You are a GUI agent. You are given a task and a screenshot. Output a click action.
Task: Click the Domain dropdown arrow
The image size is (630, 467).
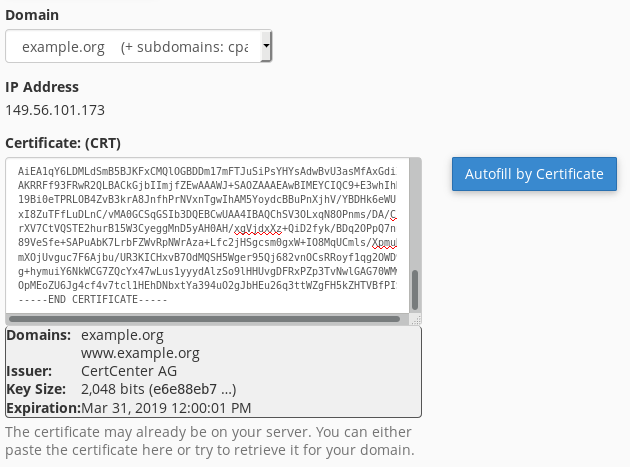[x=266, y=46]
